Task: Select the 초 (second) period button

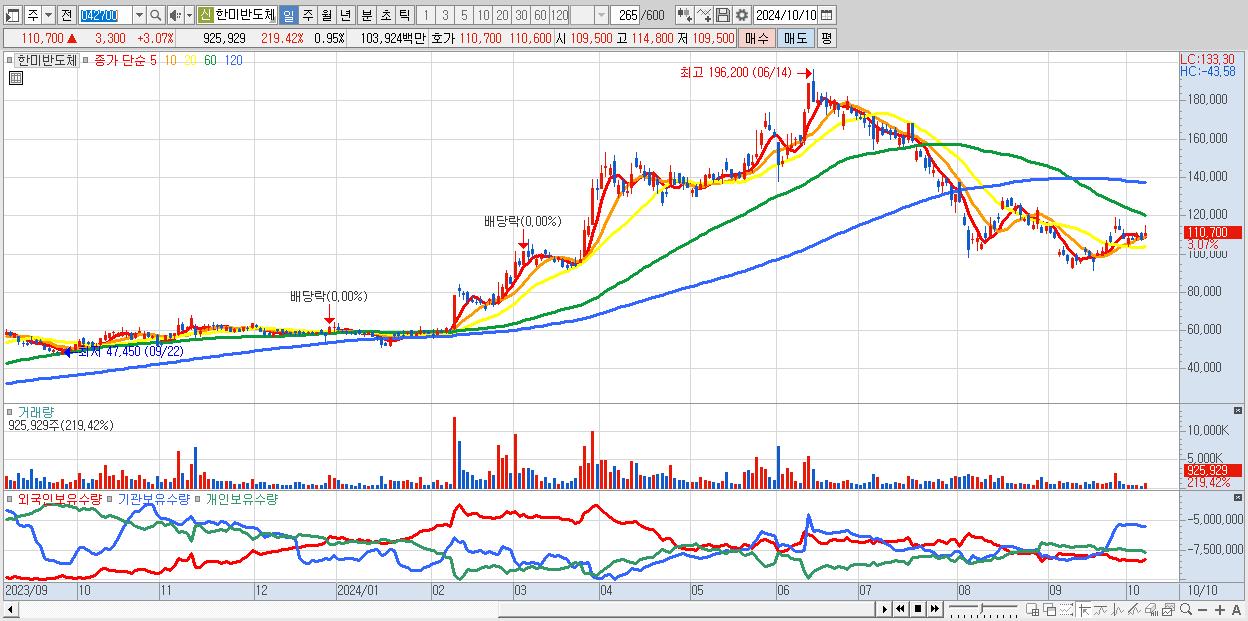Action: point(385,15)
